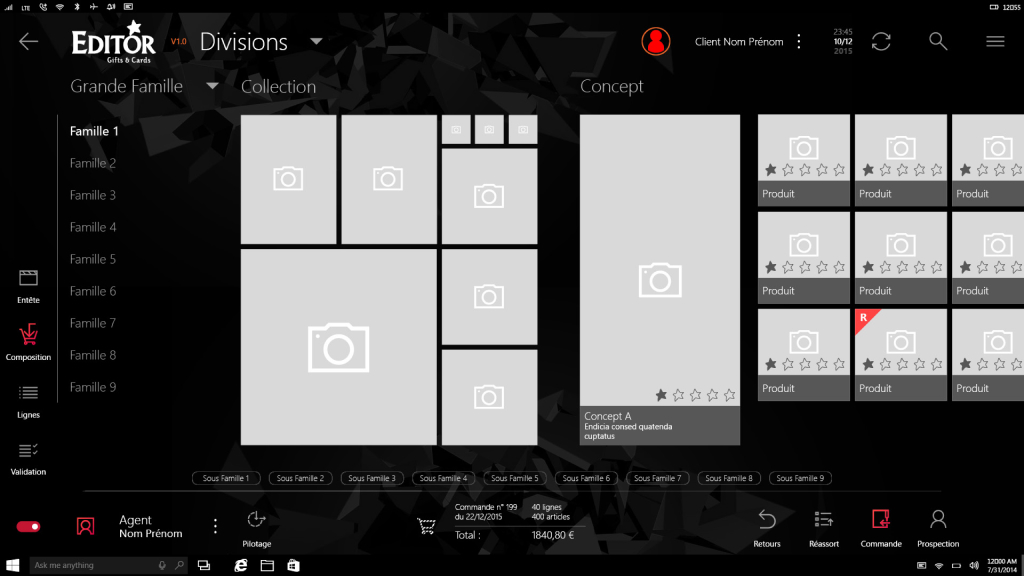Open the Commande icon
The height and width of the screenshot is (576, 1024).
click(881, 520)
